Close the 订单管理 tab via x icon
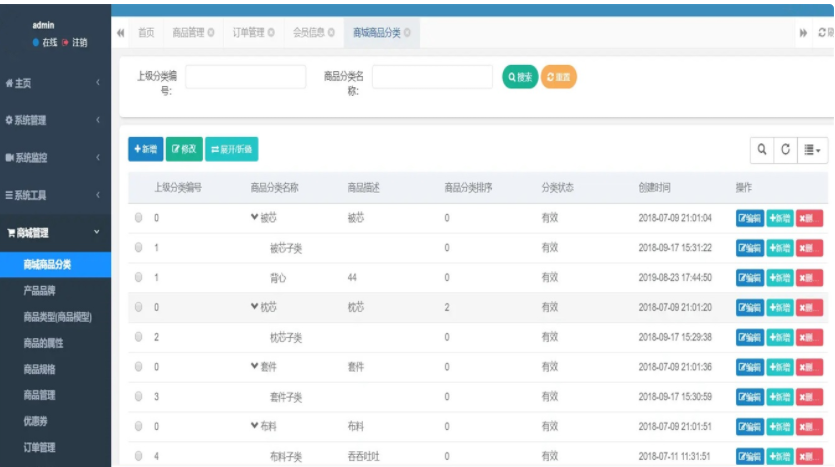The image size is (835, 467). point(271,33)
